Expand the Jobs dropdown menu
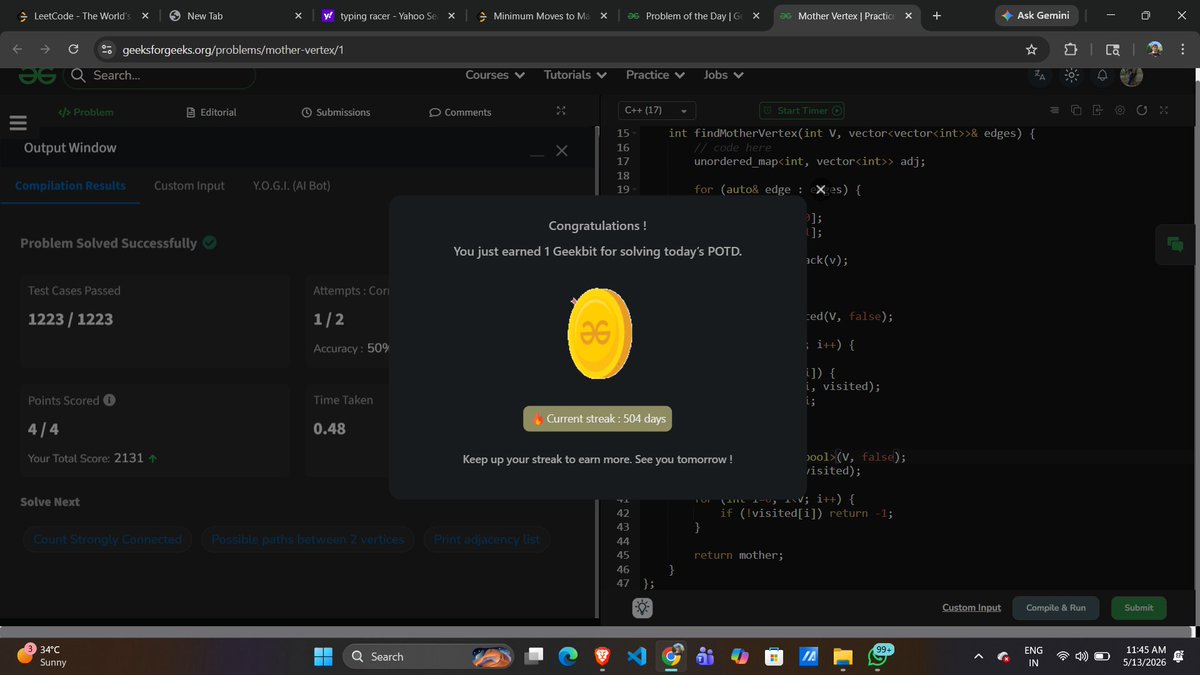Screen dimensions: 1200x675 724,75
